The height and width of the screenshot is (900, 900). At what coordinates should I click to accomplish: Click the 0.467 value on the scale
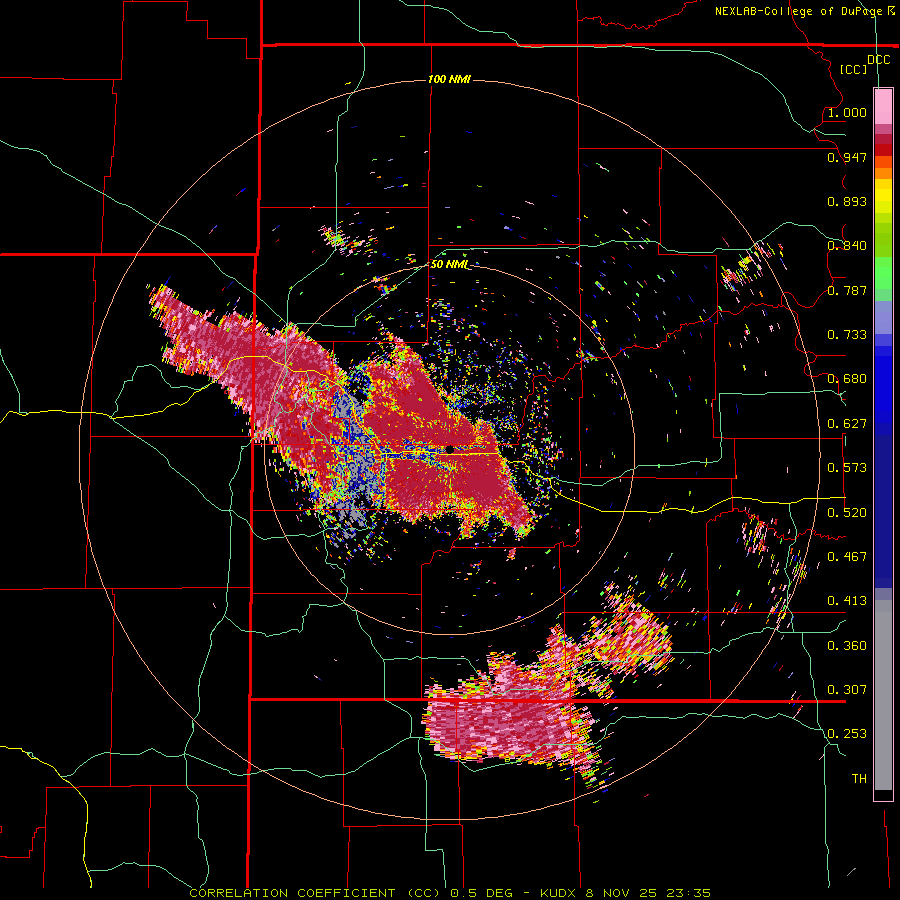[847, 557]
